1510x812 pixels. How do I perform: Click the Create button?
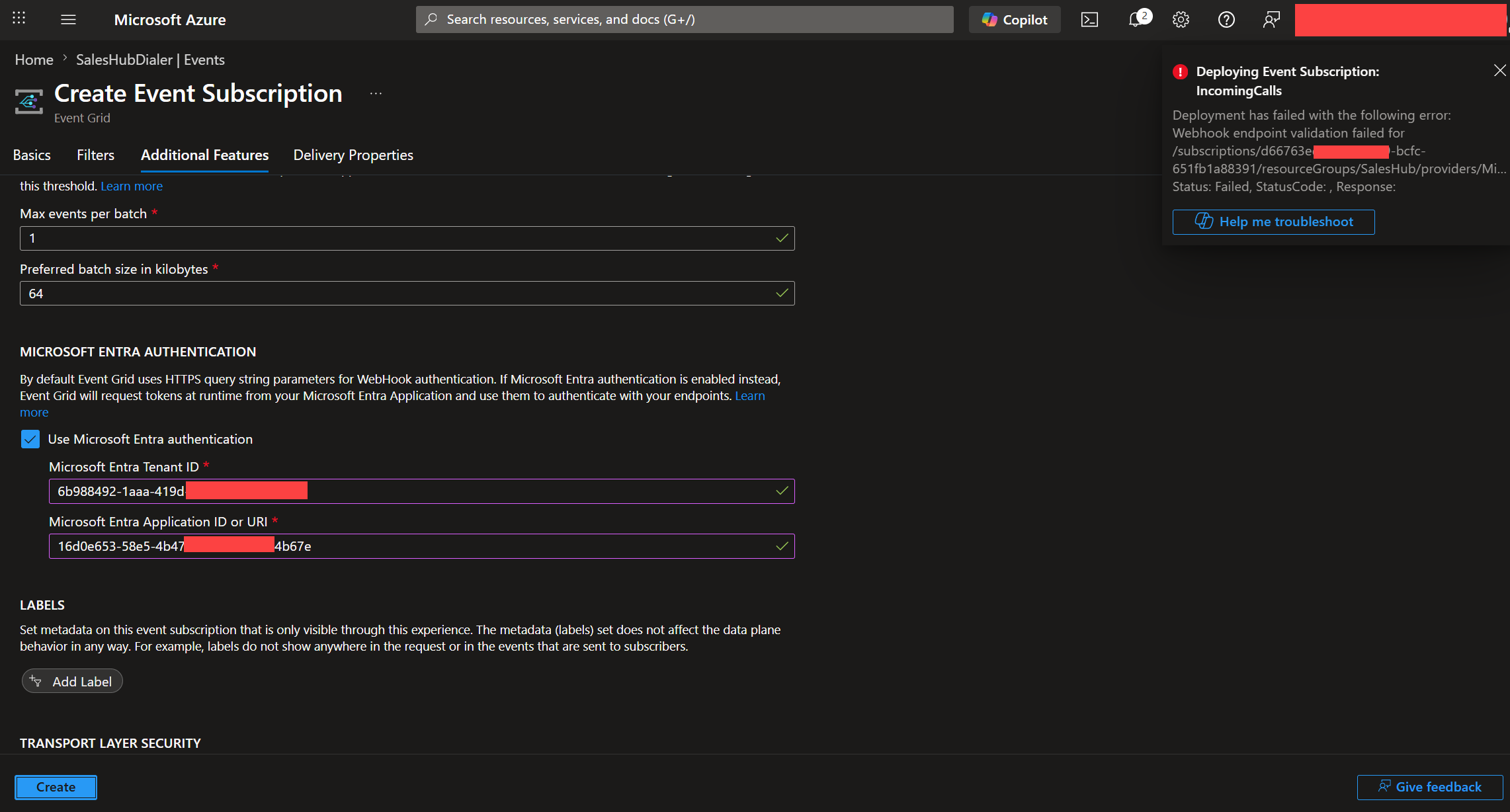(x=56, y=787)
